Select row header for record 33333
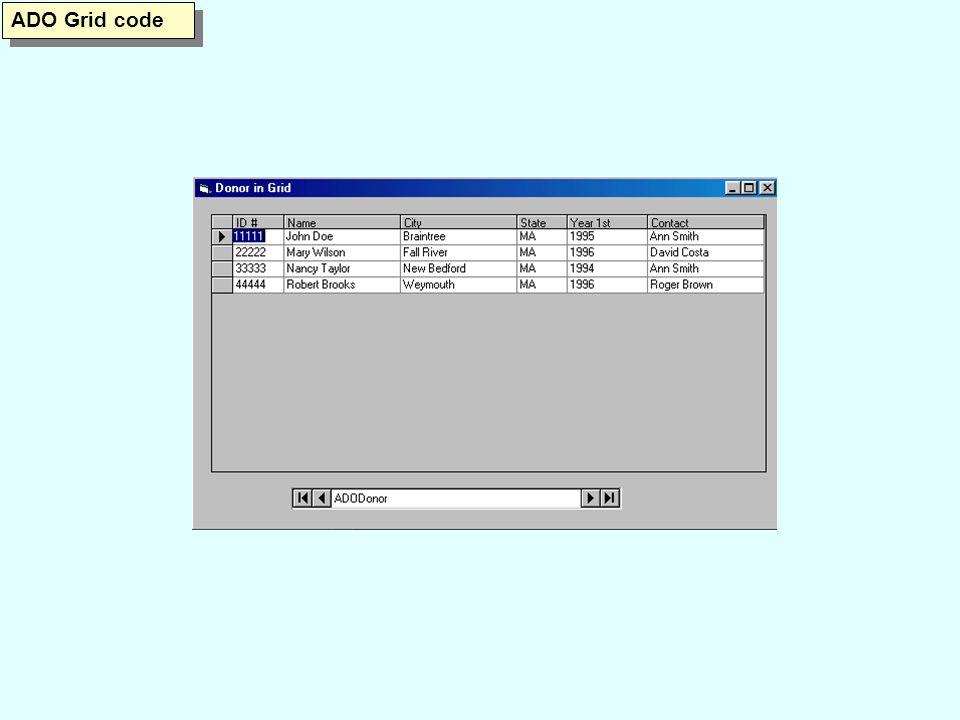This screenshot has height=720, width=960. [x=222, y=269]
